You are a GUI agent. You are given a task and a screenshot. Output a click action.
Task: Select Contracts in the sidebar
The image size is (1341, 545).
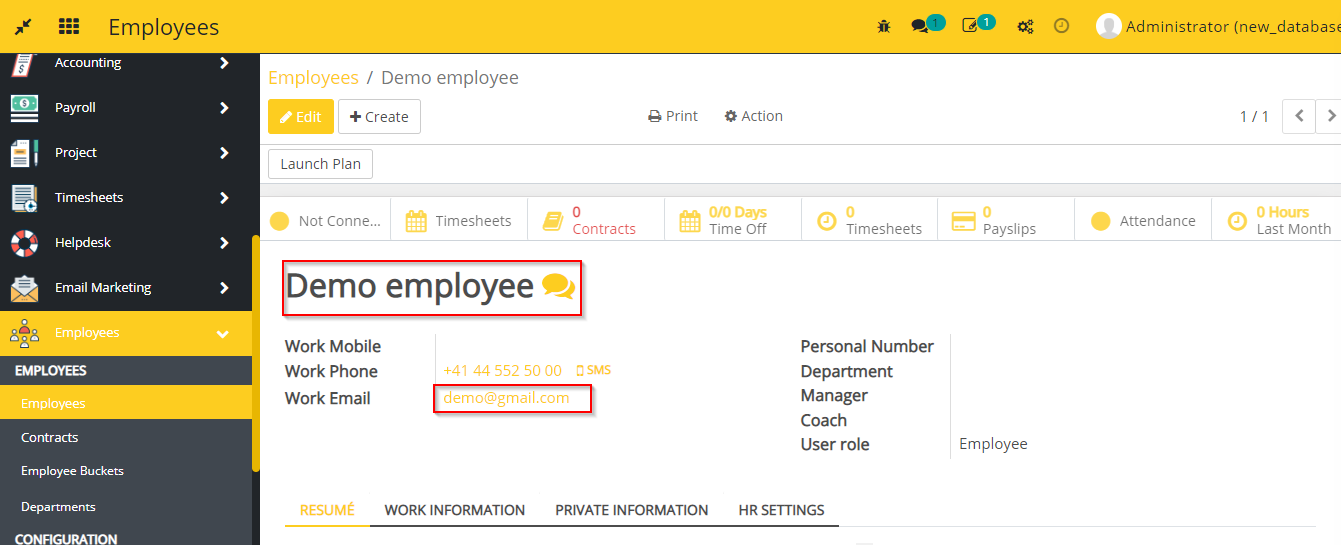(126, 438)
